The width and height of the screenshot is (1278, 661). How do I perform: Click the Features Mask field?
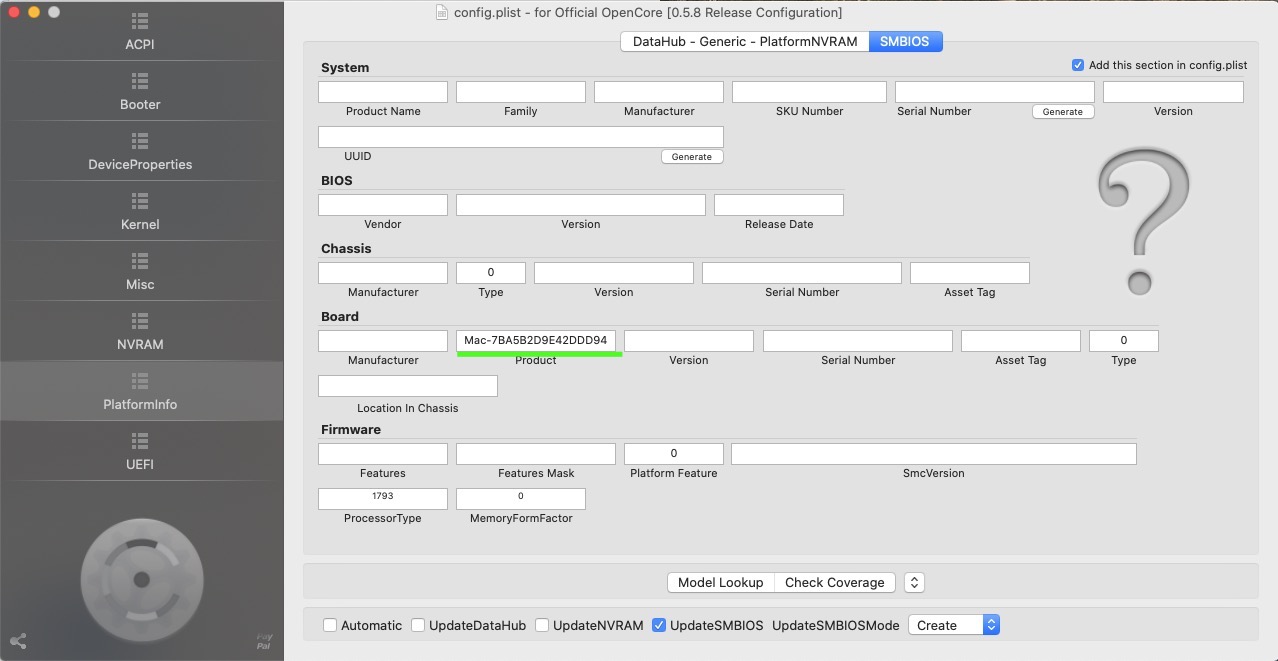536,454
